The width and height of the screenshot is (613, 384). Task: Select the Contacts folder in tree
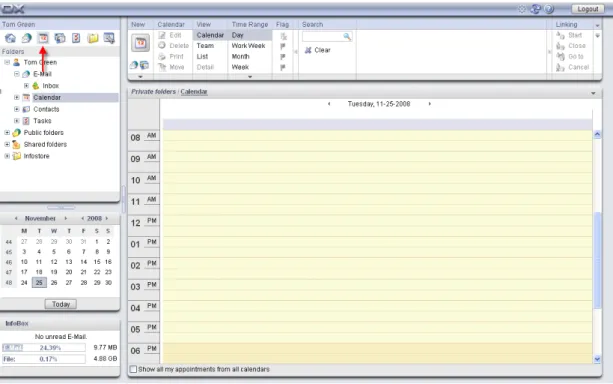(x=46, y=109)
